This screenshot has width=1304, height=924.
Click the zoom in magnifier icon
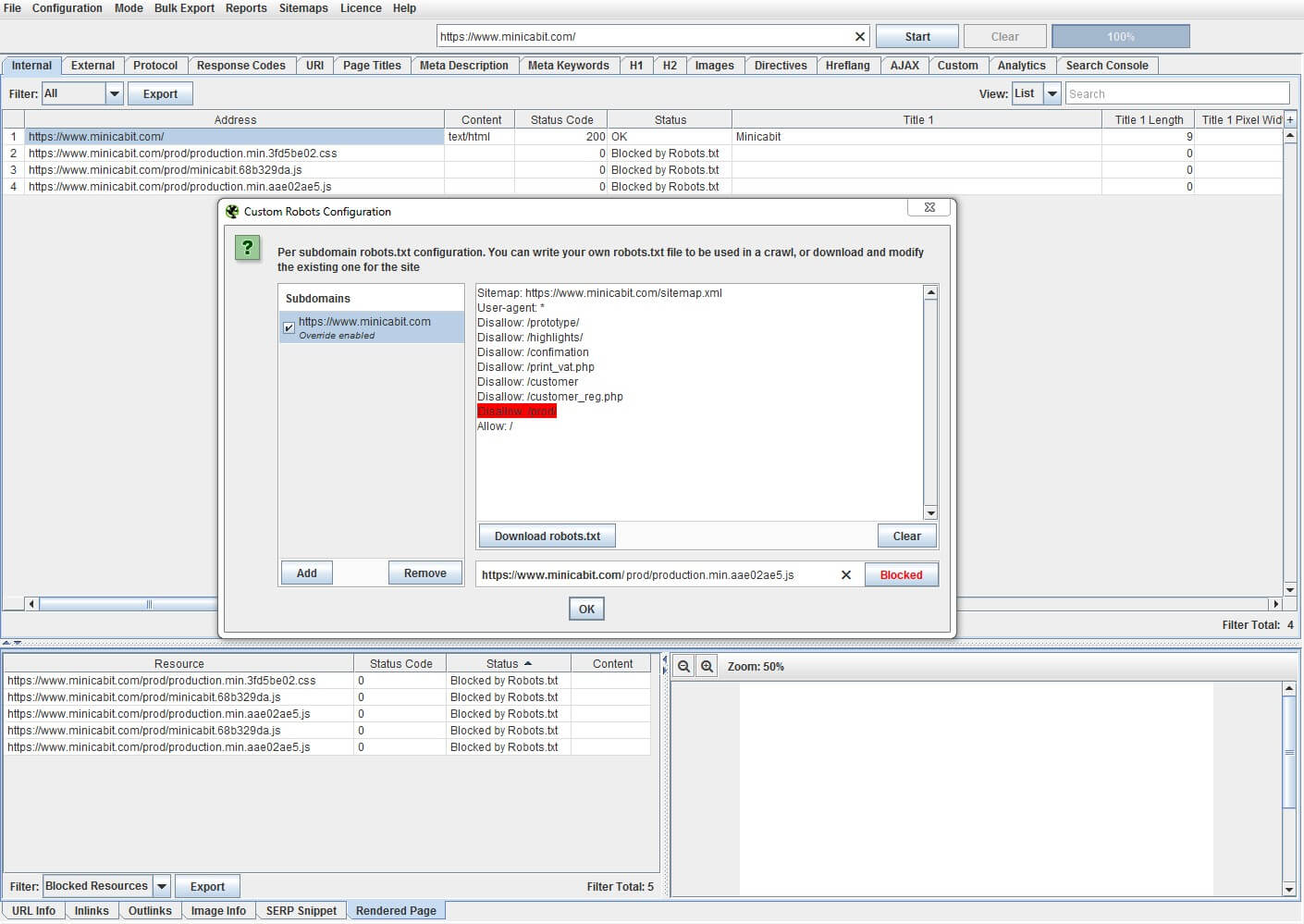point(707,666)
